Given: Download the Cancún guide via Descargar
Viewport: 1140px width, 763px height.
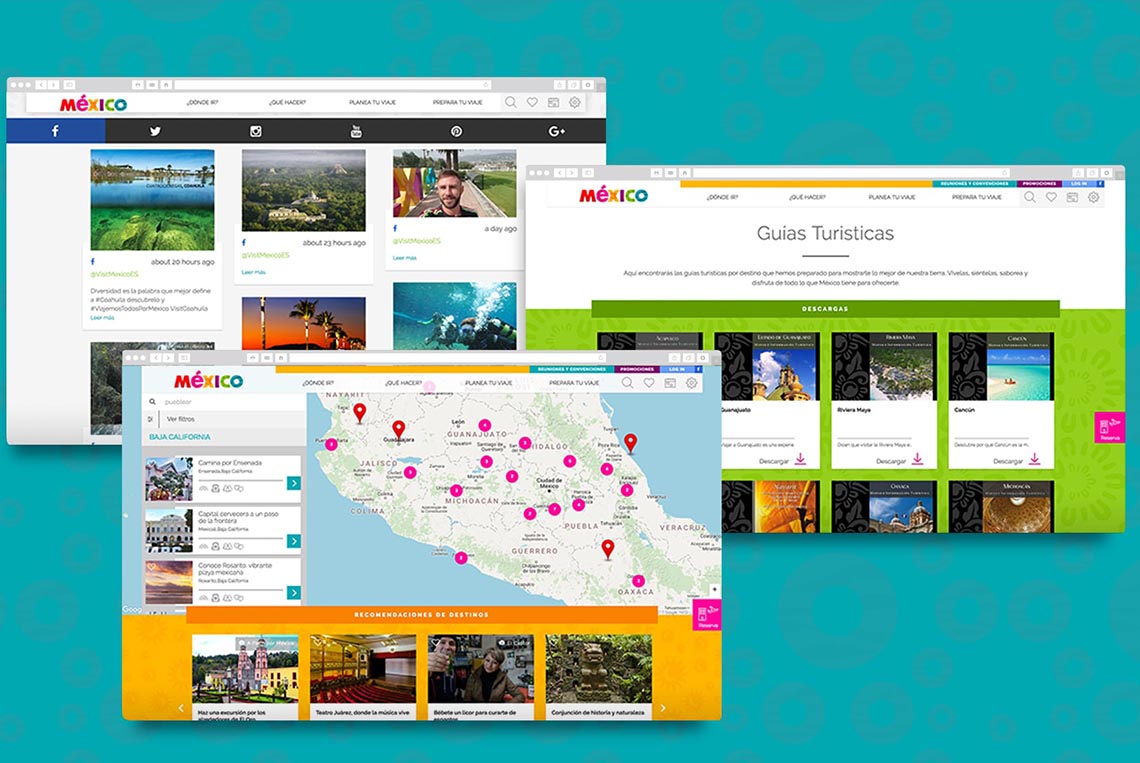Looking at the screenshot, I should pyautogui.click(x=1008, y=461).
